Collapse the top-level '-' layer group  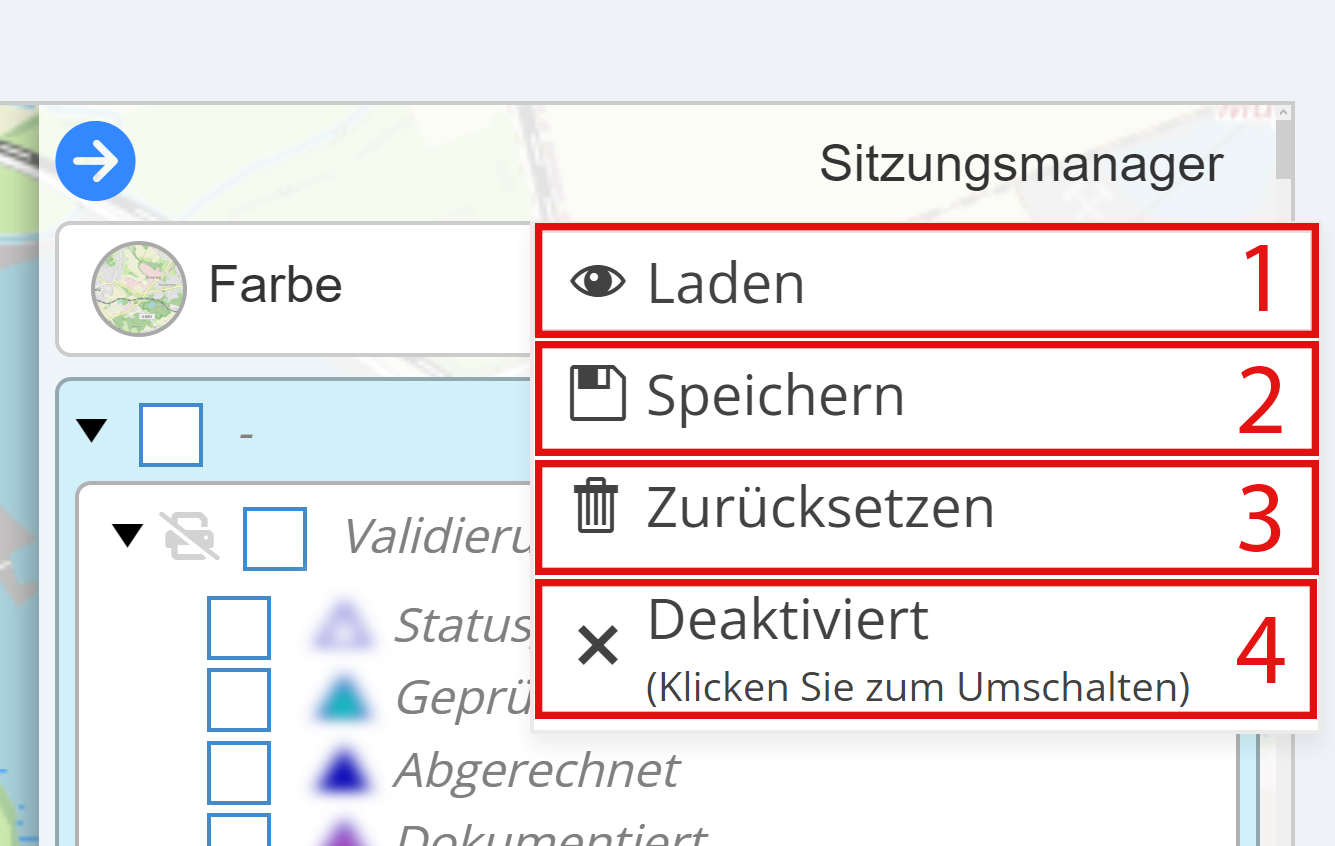tap(92, 431)
